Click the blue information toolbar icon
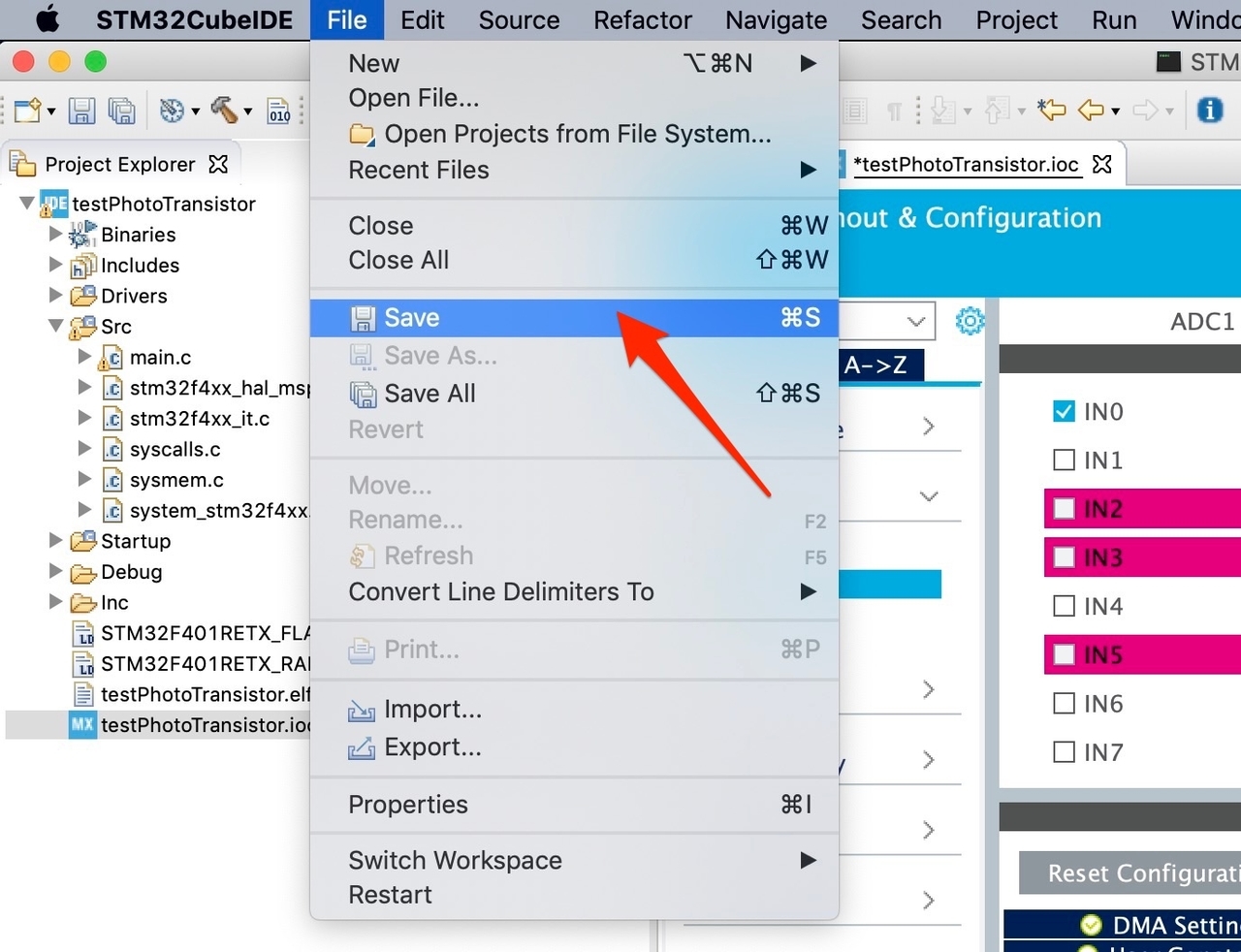Screen dimensions: 1241x952 coord(1210,110)
